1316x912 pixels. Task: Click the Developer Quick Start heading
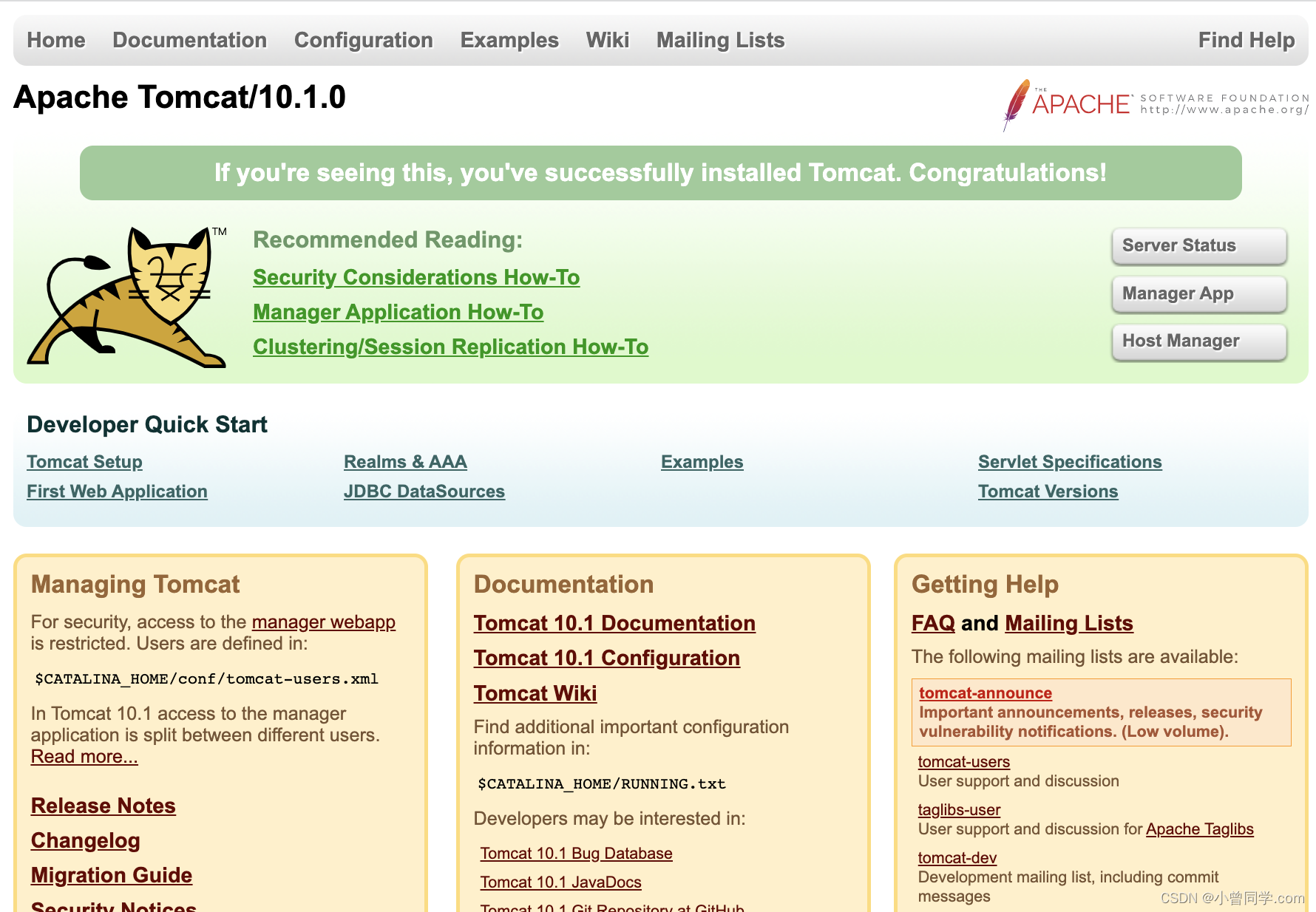(147, 425)
